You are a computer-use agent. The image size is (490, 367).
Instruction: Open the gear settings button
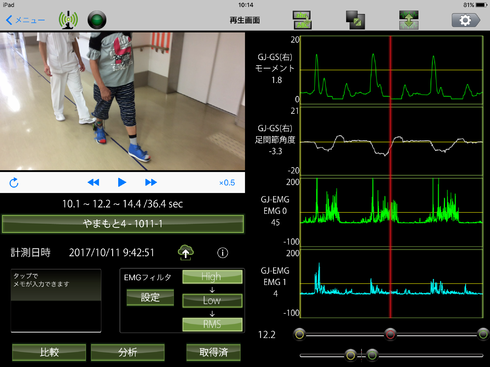(466, 20)
